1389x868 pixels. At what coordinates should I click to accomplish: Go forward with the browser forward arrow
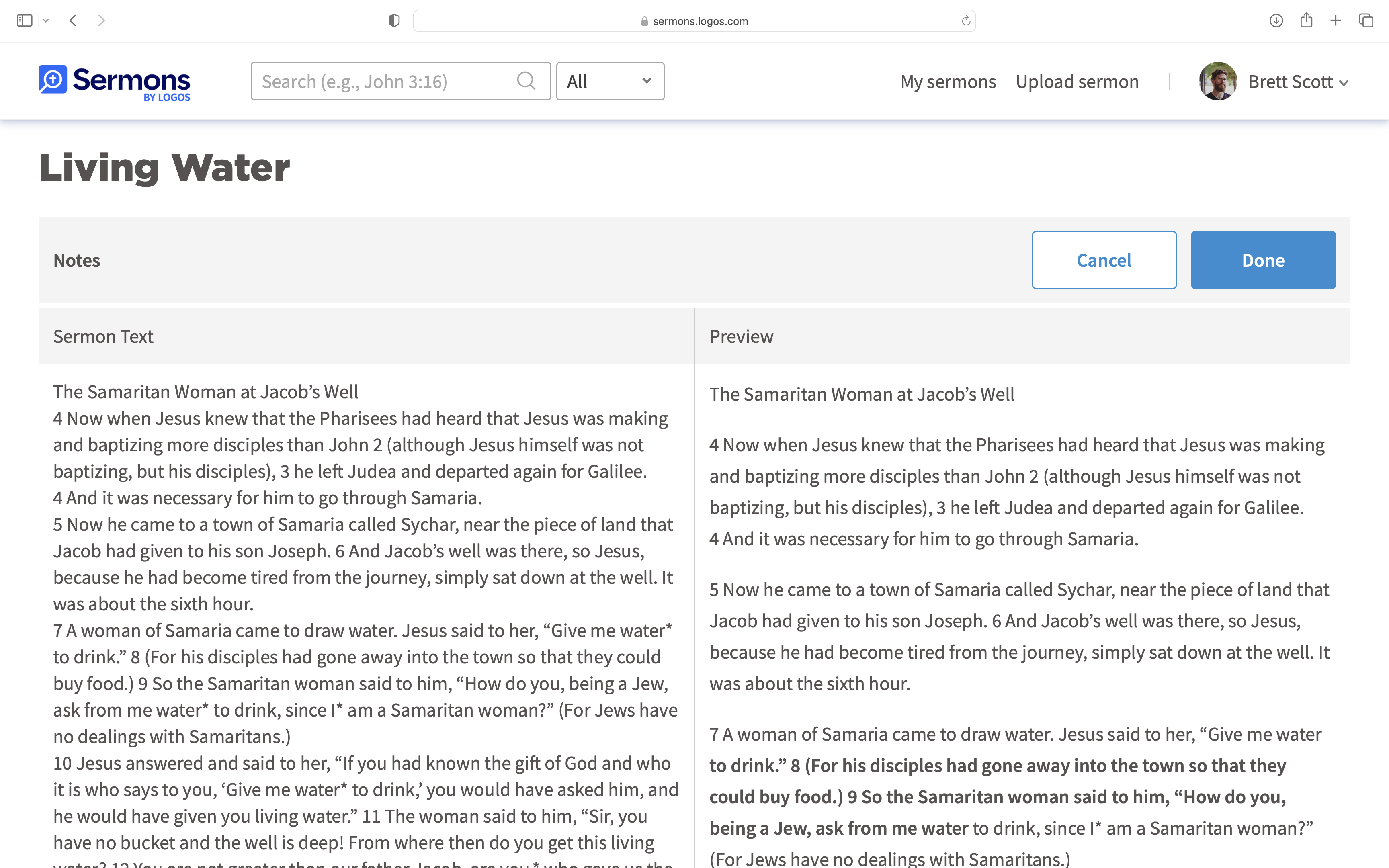pyautogui.click(x=102, y=20)
